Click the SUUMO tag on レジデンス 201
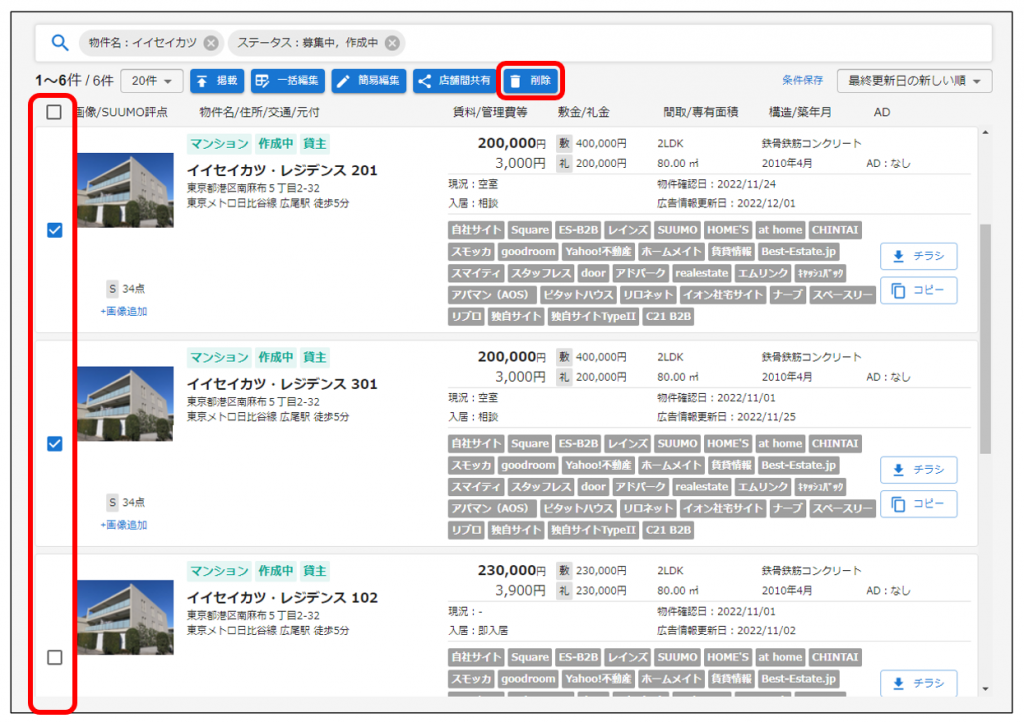Viewport: 1024px width, 723px height. (x=677, y=230)
